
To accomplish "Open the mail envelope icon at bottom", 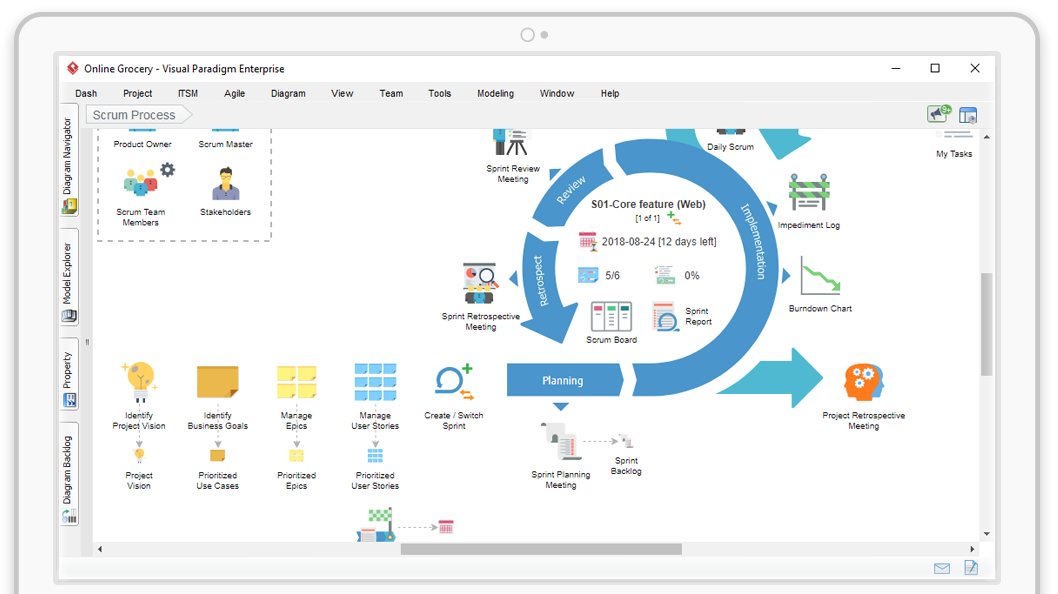I will pos(941,568).
